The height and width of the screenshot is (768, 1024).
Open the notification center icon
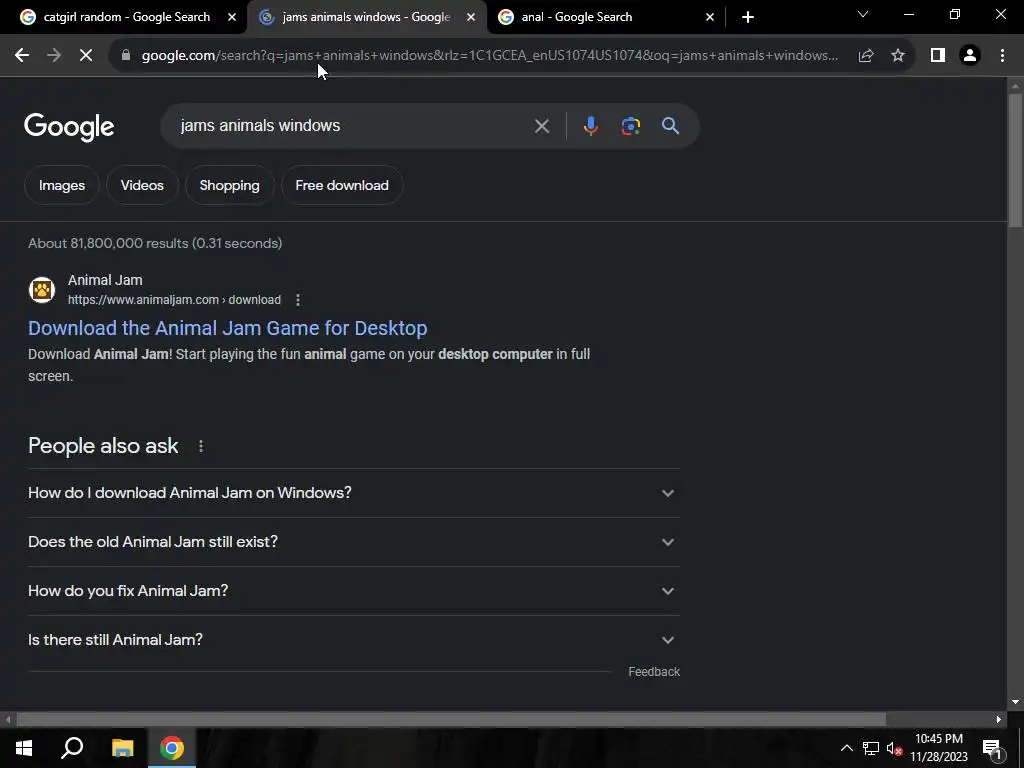coord(992,748)
